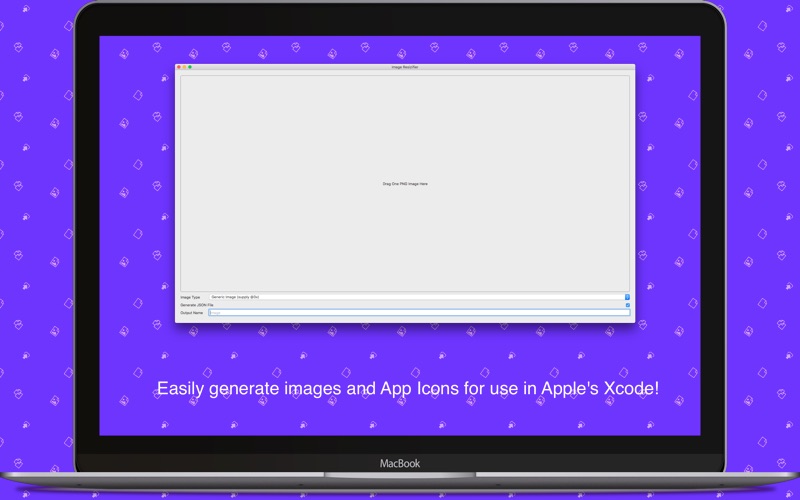This screenshot has width=800, height=500.
Task: Click the Image Resizifier window title
Action: (x=405, y=67)
